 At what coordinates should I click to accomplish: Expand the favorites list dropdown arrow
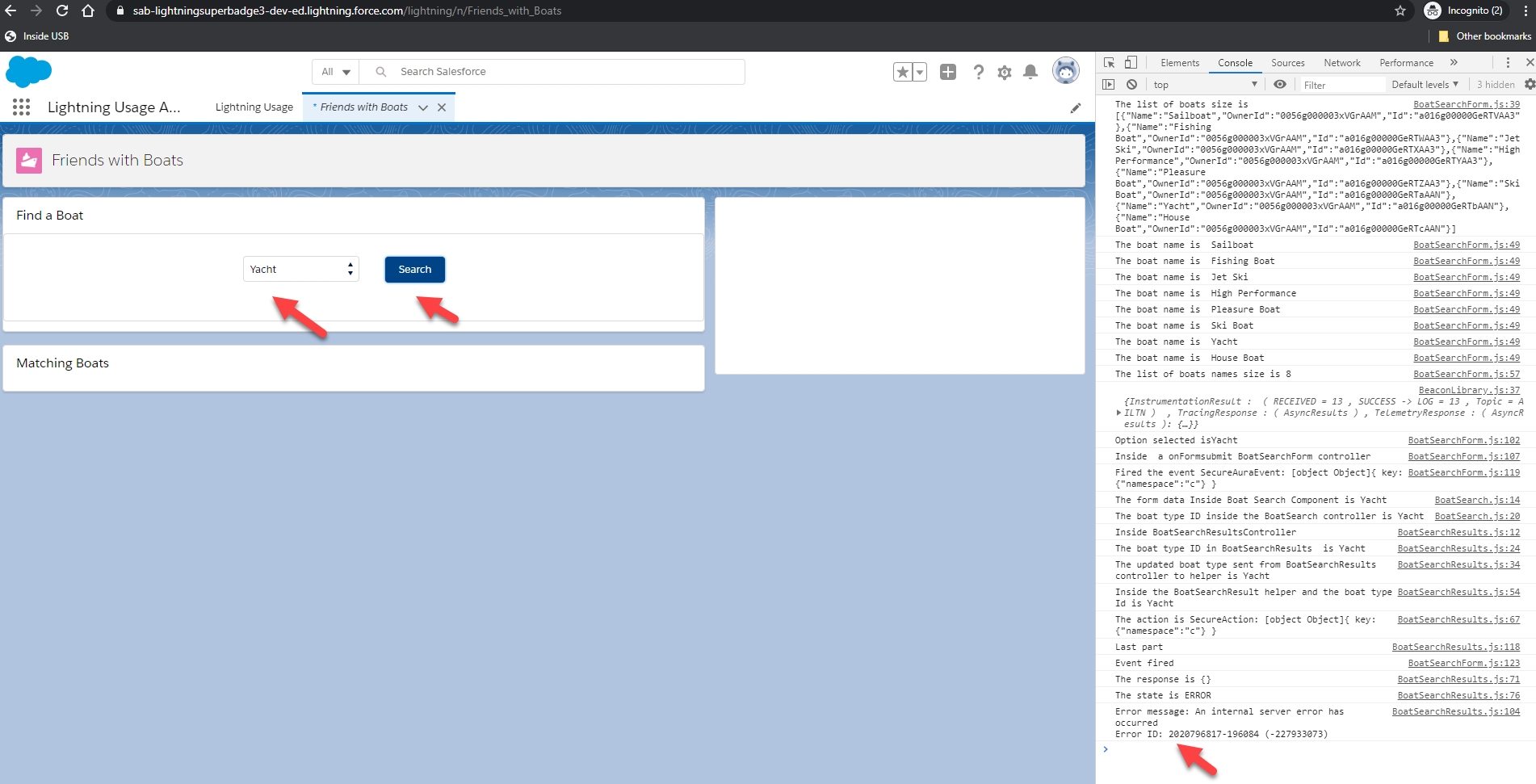919,72
